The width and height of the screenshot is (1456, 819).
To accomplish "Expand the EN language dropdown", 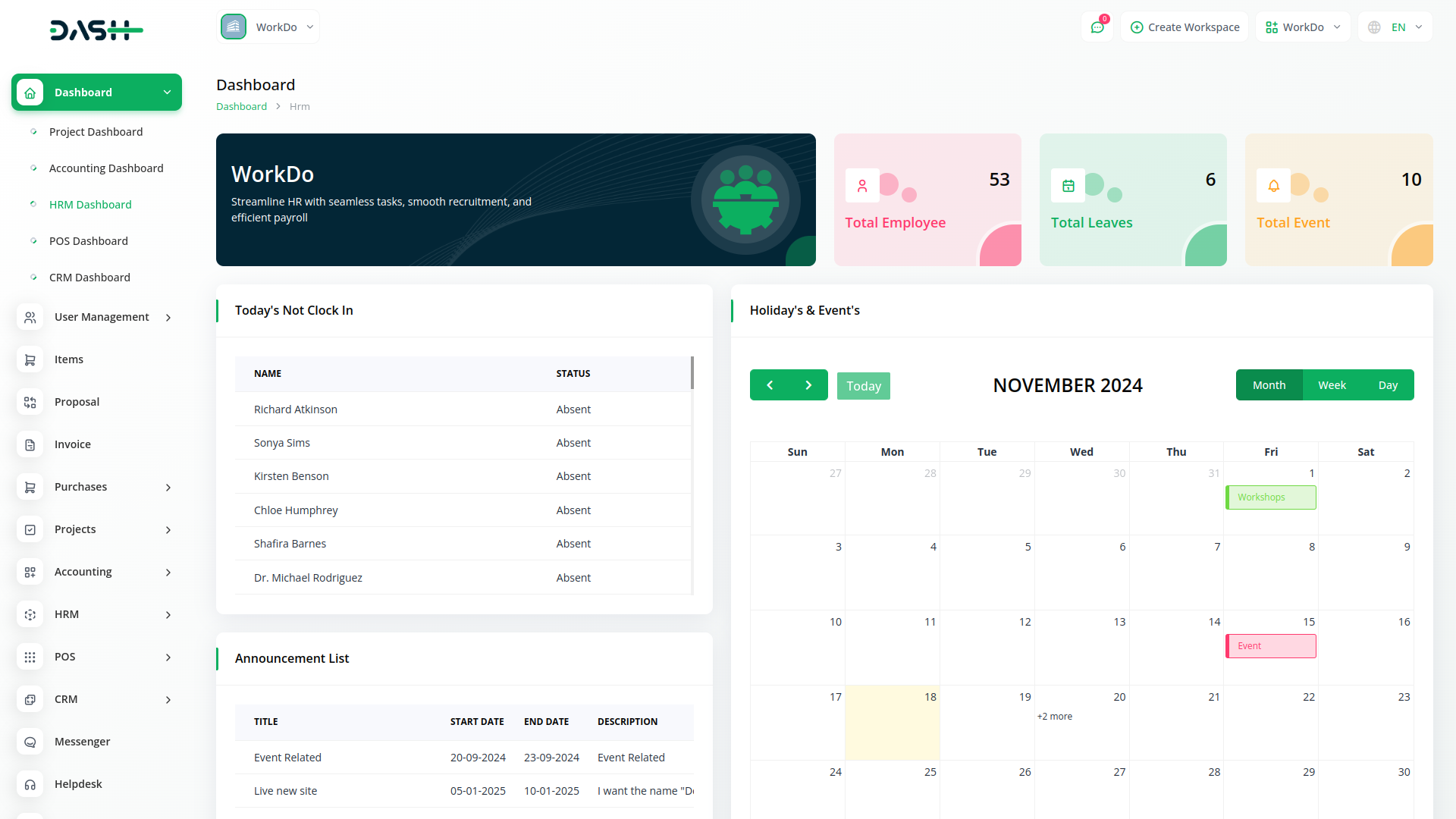I will (1399, 27).
